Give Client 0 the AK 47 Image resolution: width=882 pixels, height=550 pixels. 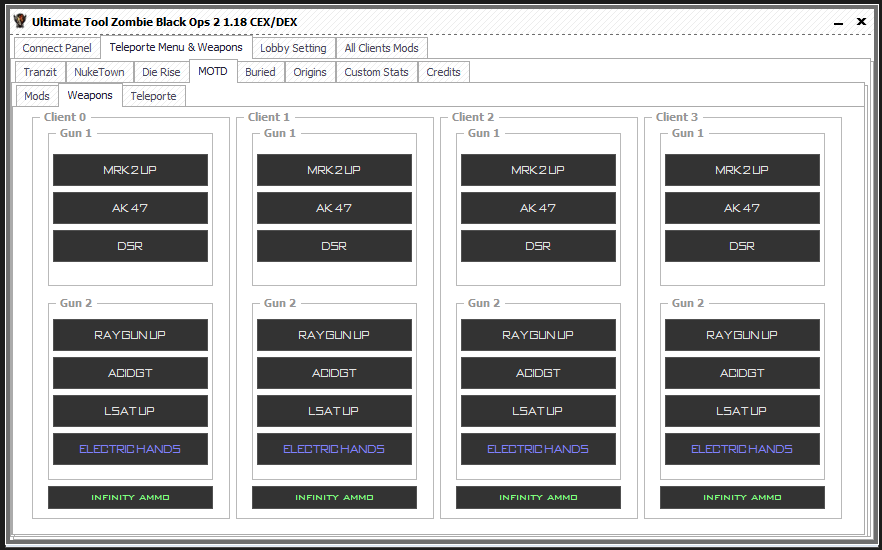(130, 208)
